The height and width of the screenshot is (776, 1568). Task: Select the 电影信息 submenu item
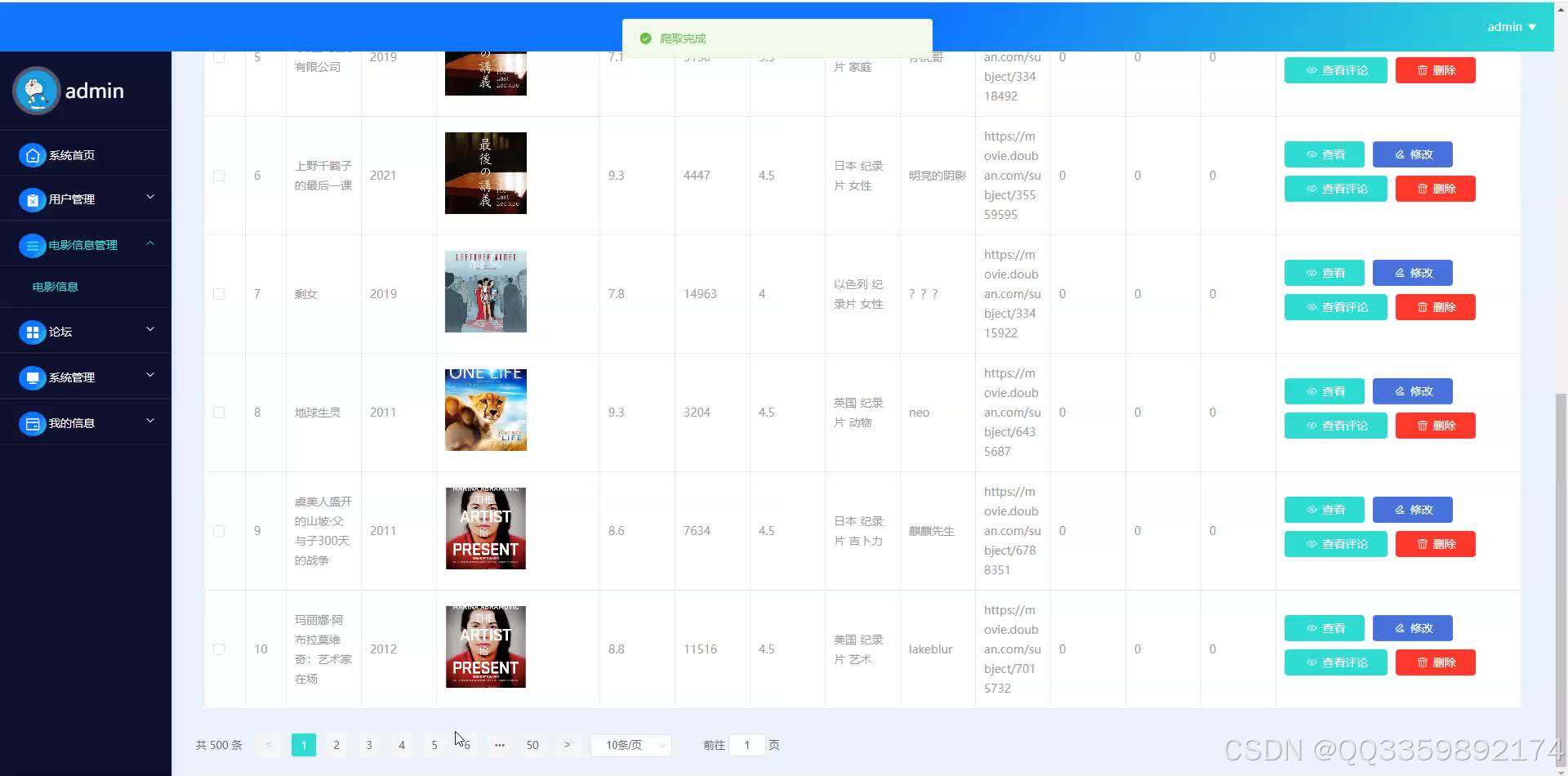coord(56,287)
